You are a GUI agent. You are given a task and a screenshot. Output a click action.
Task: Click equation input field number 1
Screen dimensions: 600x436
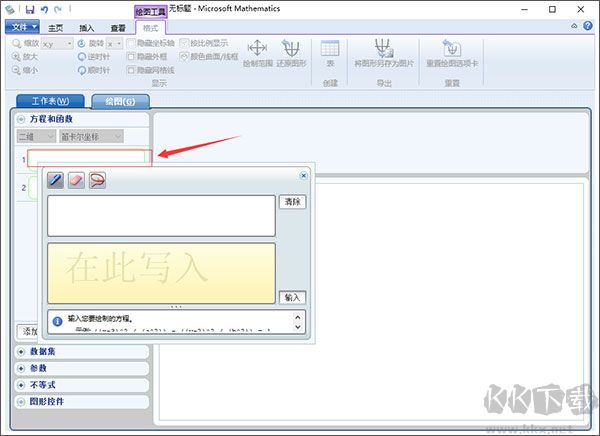(90, 158)
